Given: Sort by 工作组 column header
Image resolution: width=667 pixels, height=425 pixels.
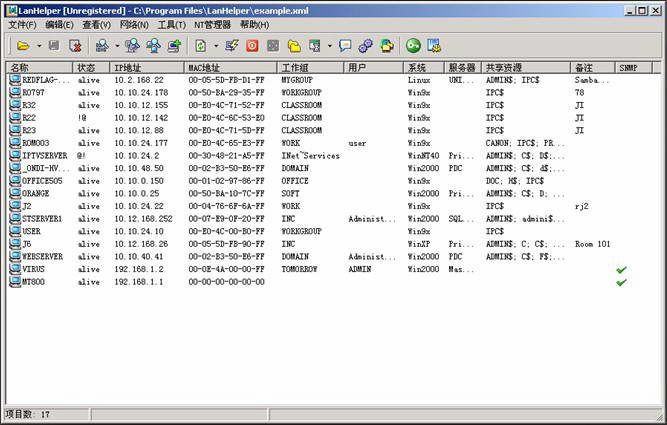Looking at the screenshot, I should pyautogui.click(x=310, y=68).
